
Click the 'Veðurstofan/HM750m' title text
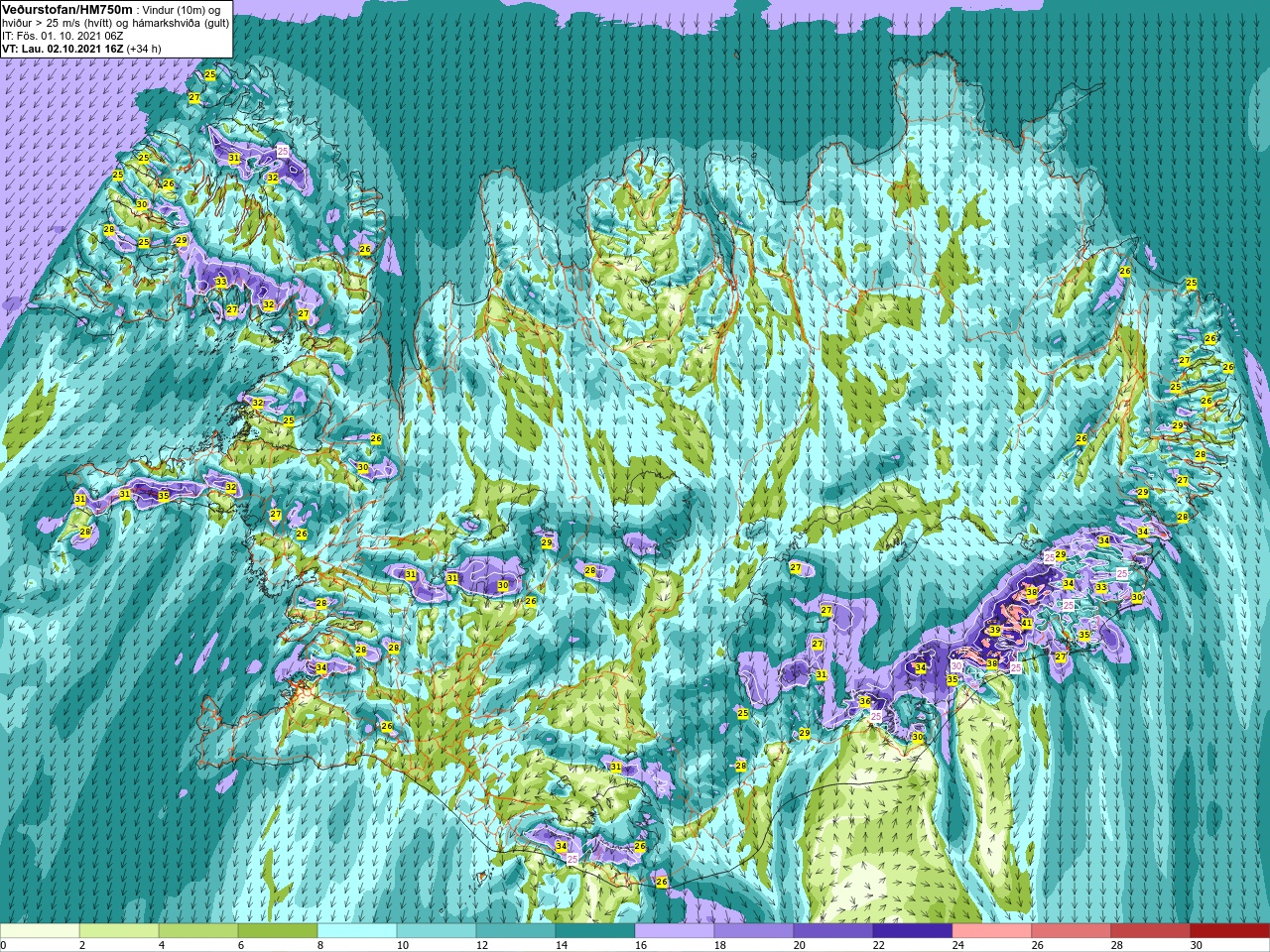[66, 9]
